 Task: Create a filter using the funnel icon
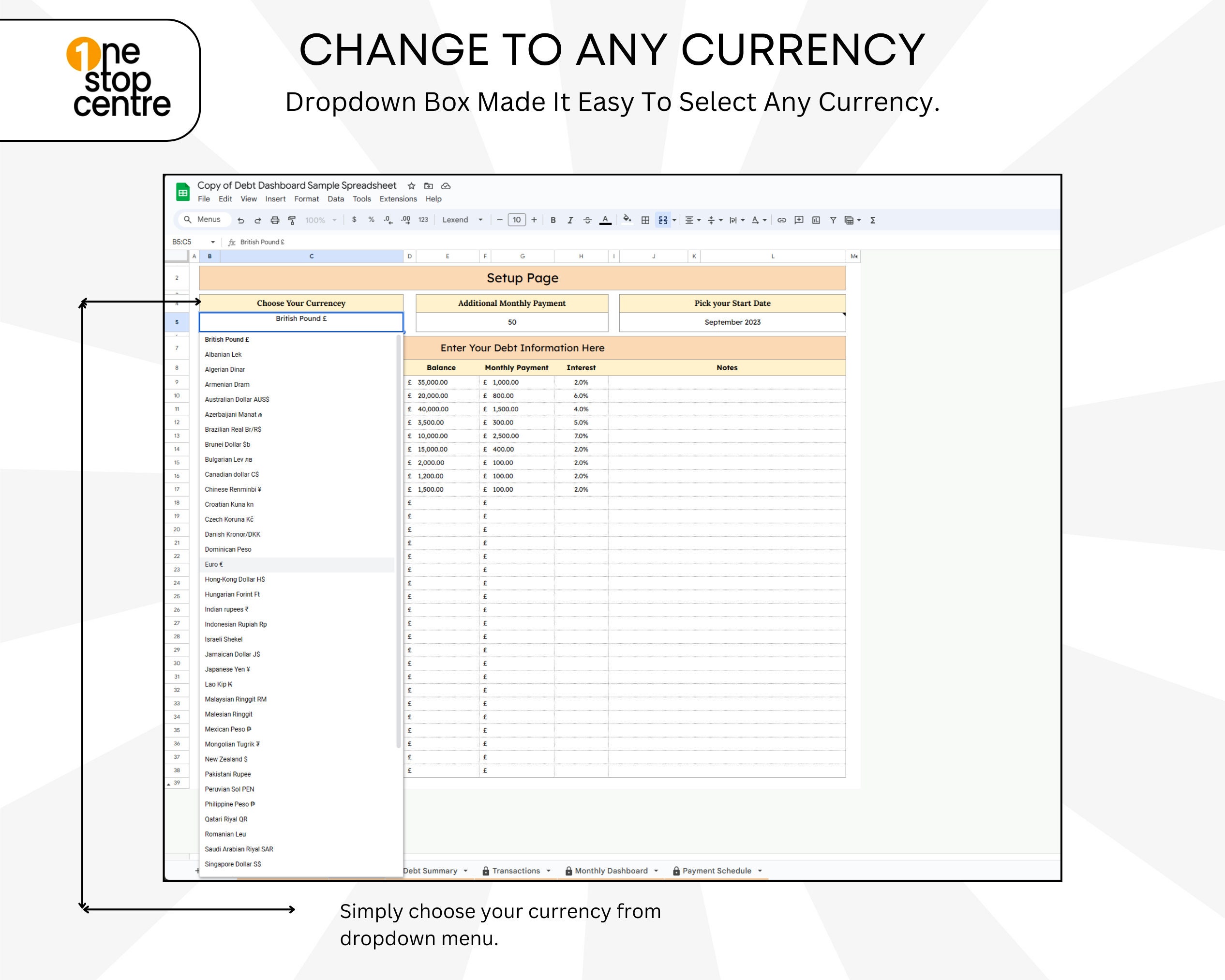(x=833, y=220)
